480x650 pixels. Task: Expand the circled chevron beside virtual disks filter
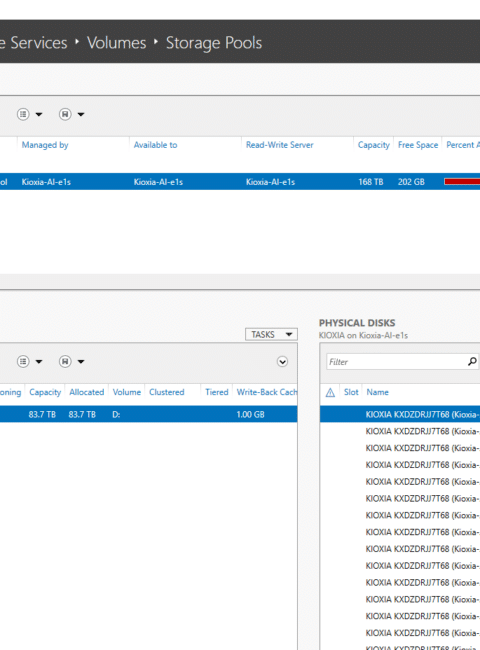[282, 362]
